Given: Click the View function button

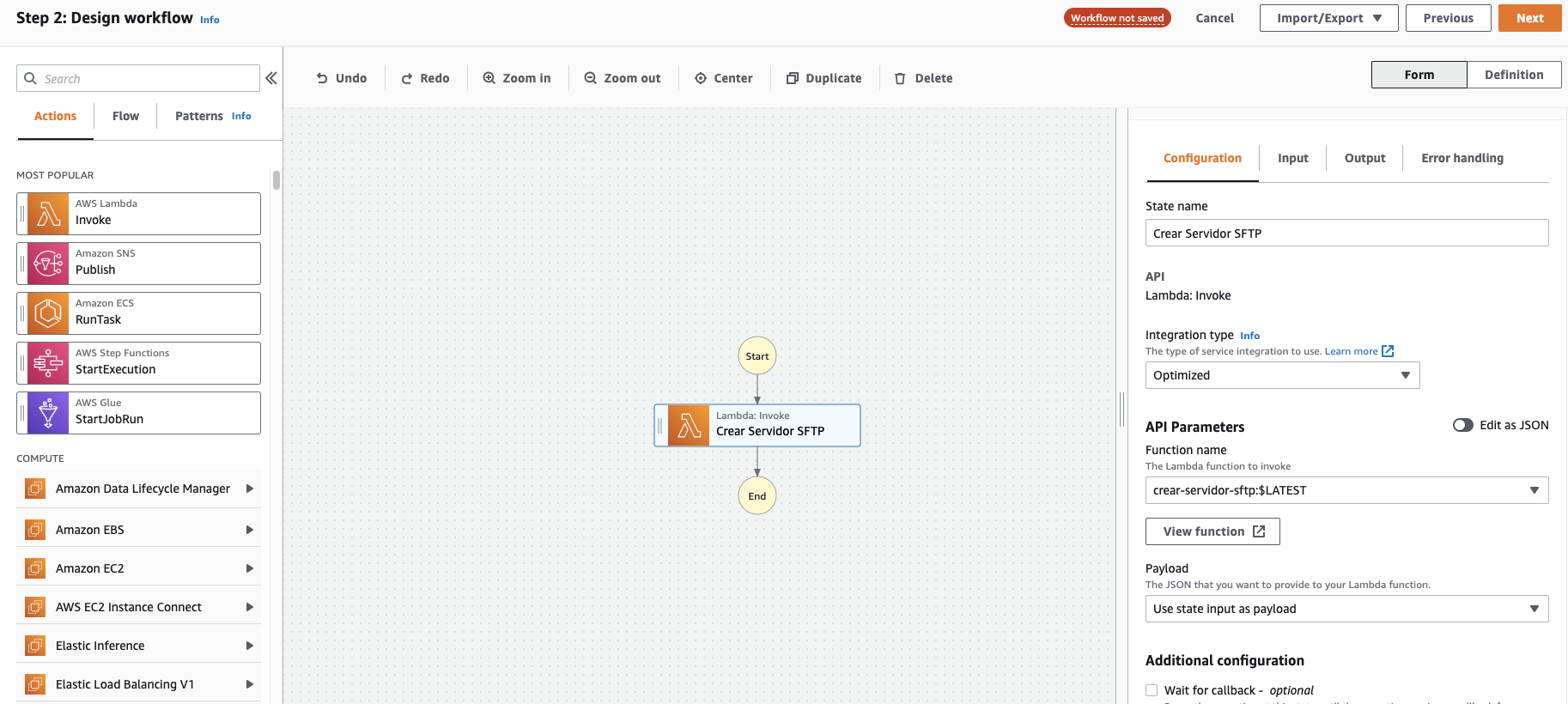Looking at the screenshot, I should click(x=1212, y=531).
